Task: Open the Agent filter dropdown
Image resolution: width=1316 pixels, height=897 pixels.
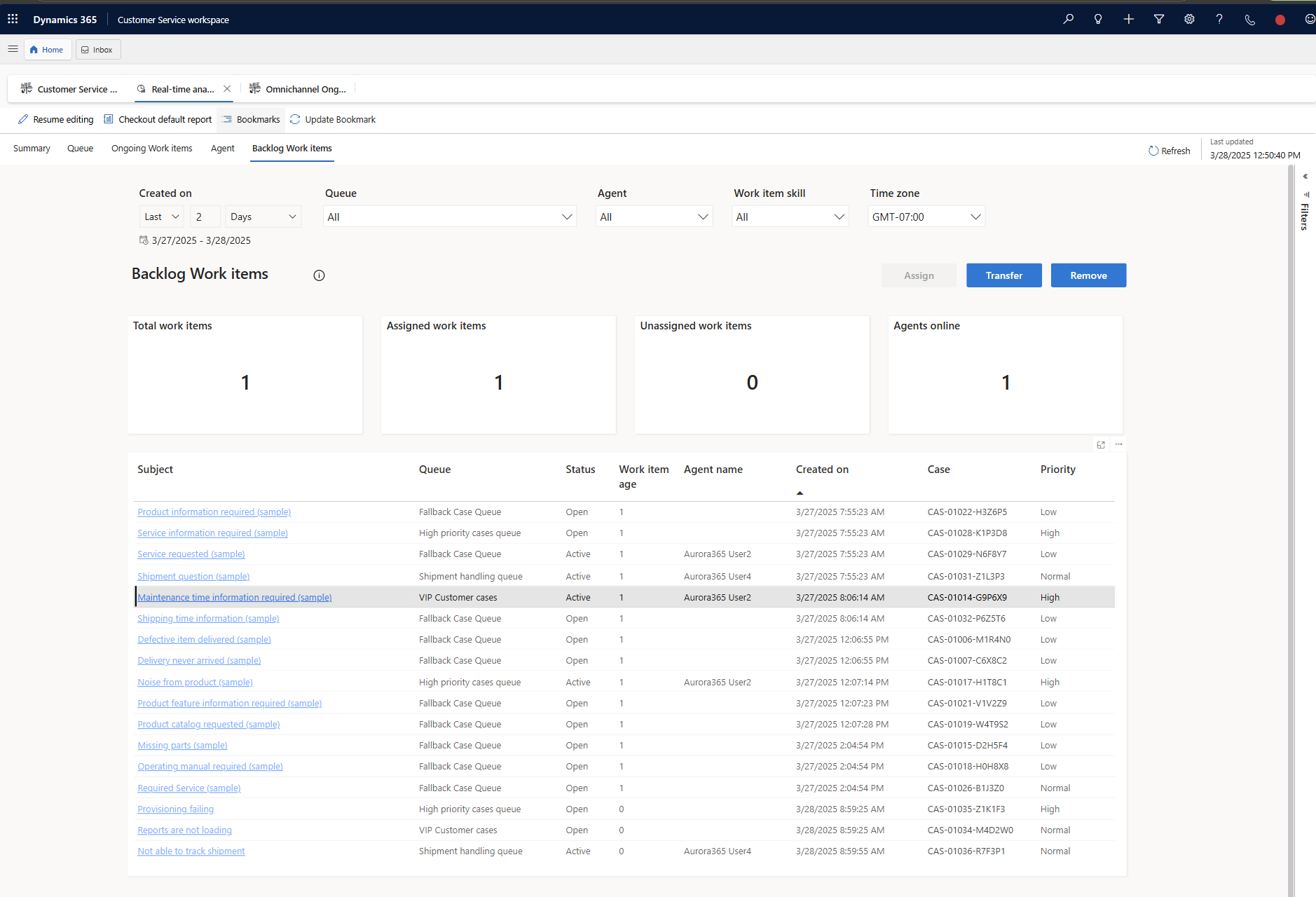Action: (654, 217)
